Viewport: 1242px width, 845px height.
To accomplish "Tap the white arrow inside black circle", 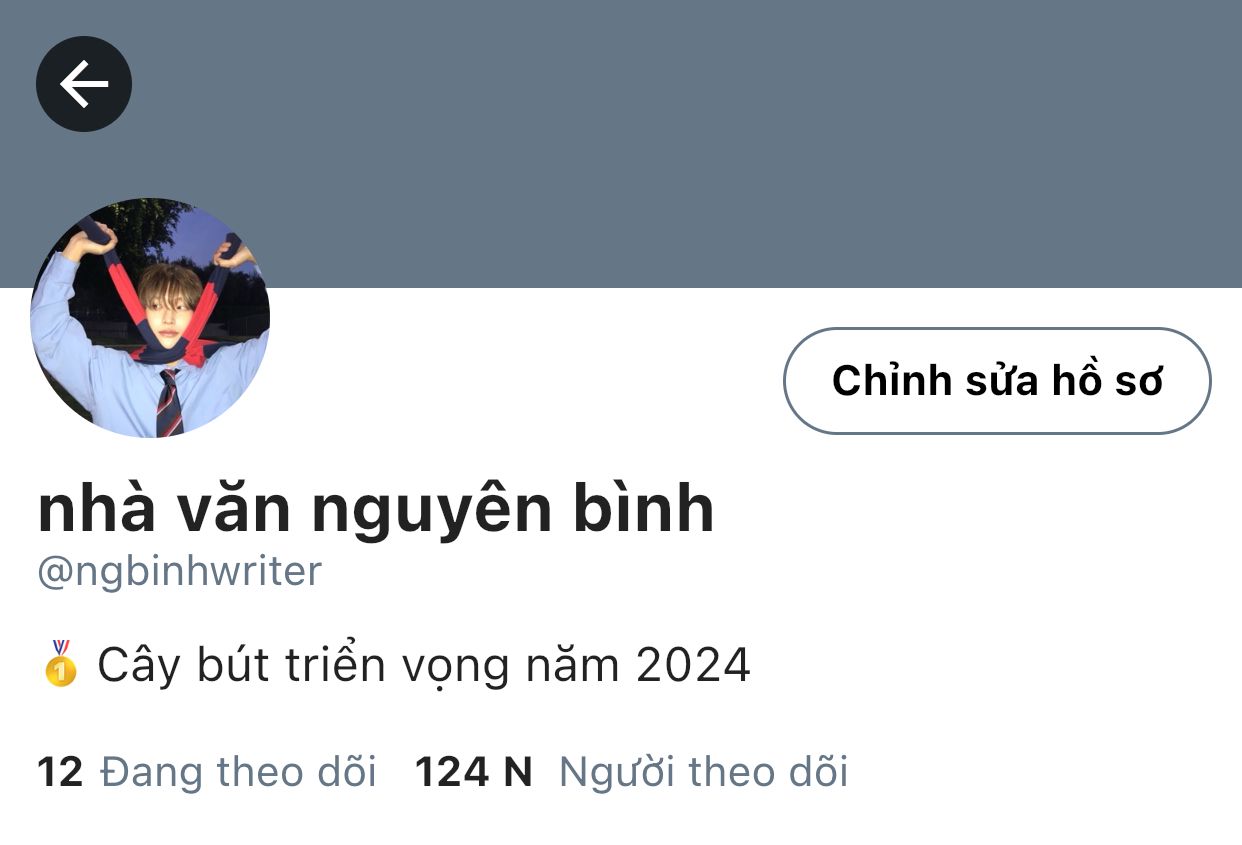I will [84, 84].
